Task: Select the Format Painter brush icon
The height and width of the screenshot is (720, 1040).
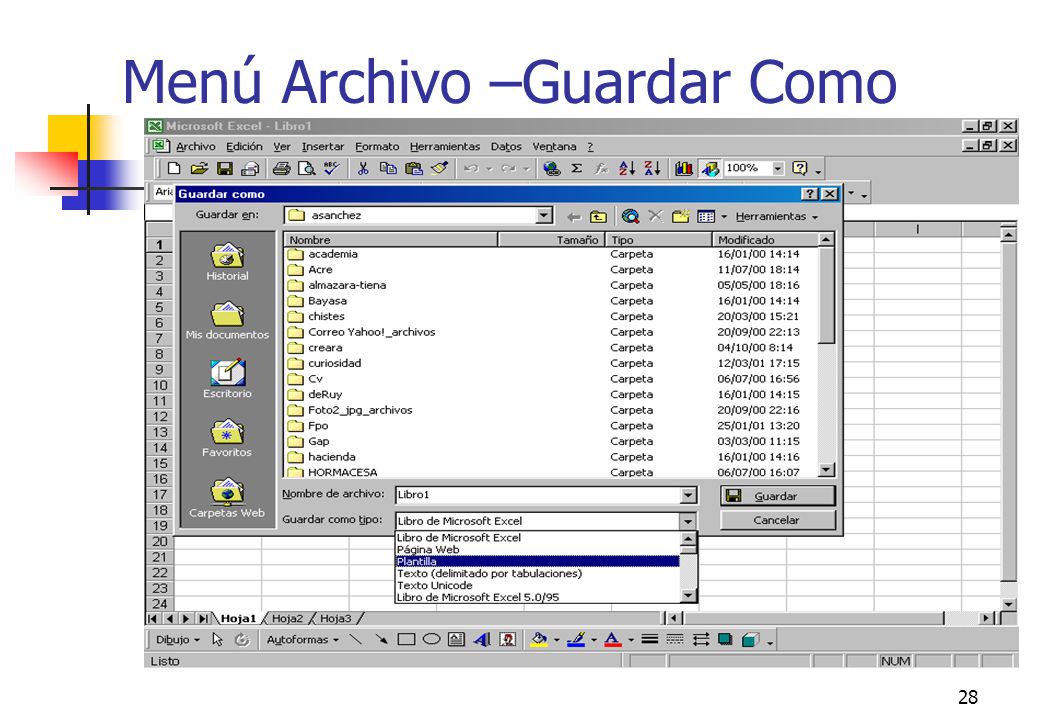Action: pos(439,168)
